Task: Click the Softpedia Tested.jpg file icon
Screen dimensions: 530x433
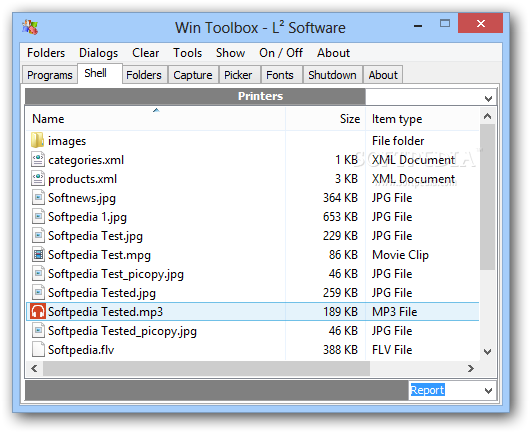Action: click(x=38, y=292)
